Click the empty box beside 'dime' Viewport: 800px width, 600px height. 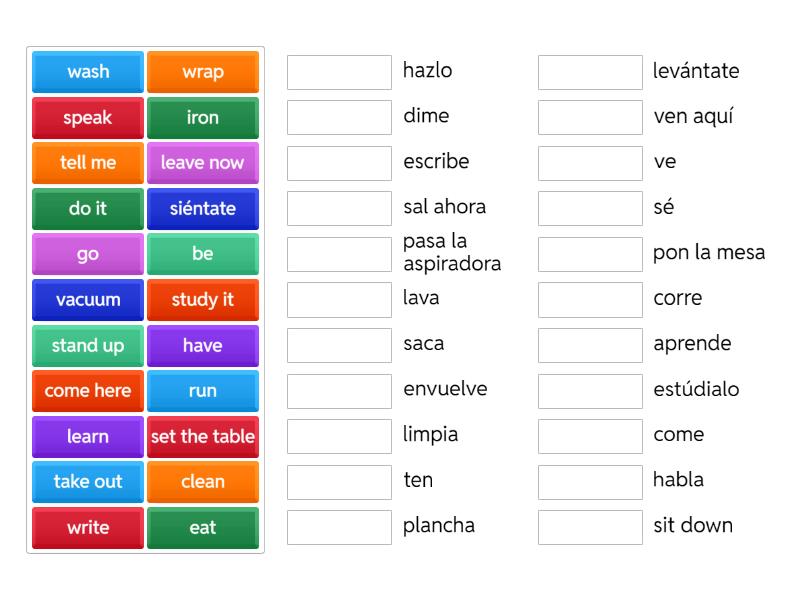[x=339, y=117]
